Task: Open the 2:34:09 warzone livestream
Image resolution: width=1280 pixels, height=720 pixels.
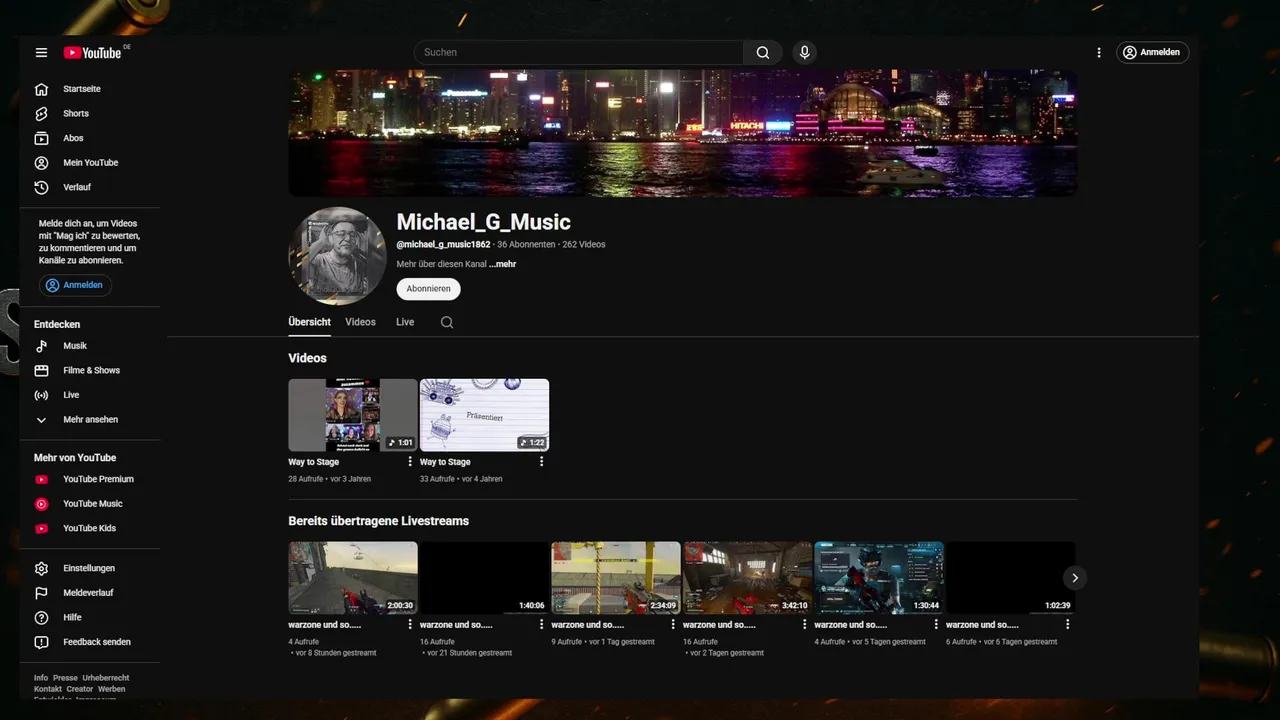Action: pos(616,578)
